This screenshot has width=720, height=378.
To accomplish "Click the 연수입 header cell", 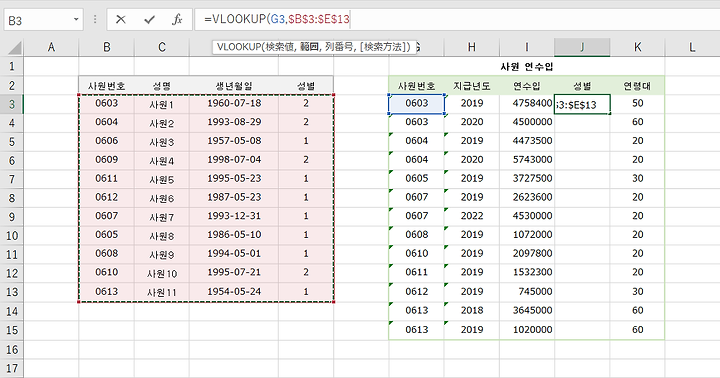I will click(x=527, y=85).
